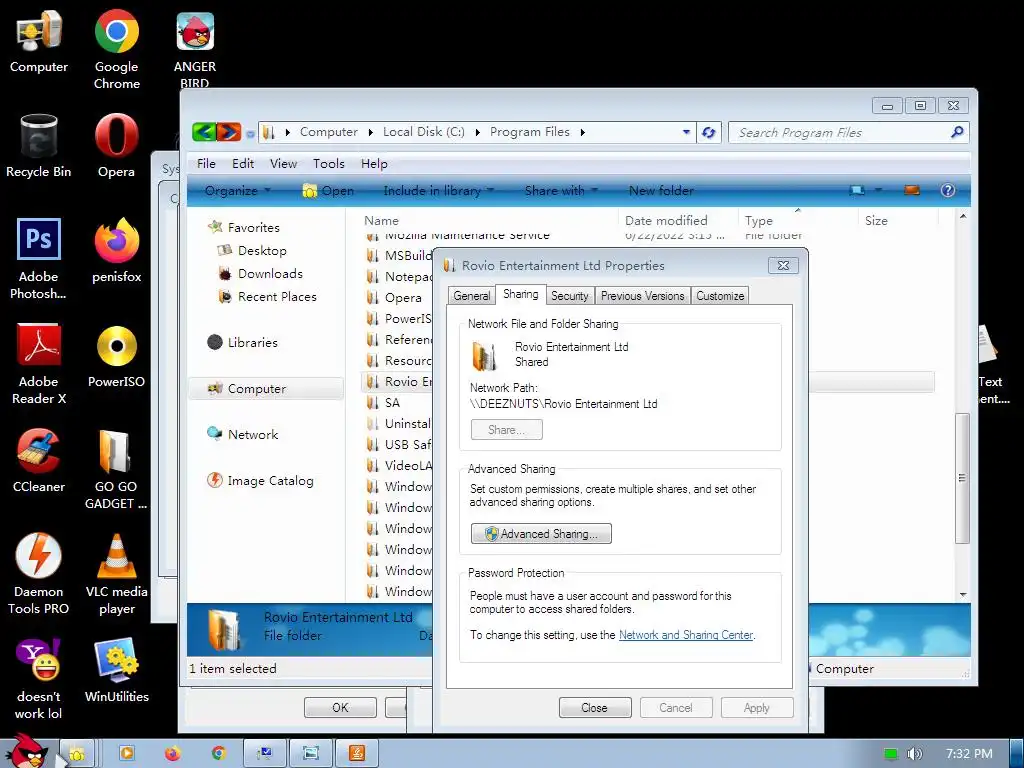Open the GO GO GADGET folder icon
The height and width of the screenshot is (768, 1024).
pyautogui.click(x=116, y=470)
